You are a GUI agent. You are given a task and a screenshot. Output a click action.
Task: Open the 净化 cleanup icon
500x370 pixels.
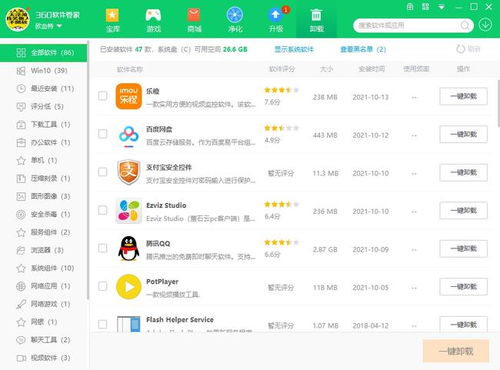point(235,15)
